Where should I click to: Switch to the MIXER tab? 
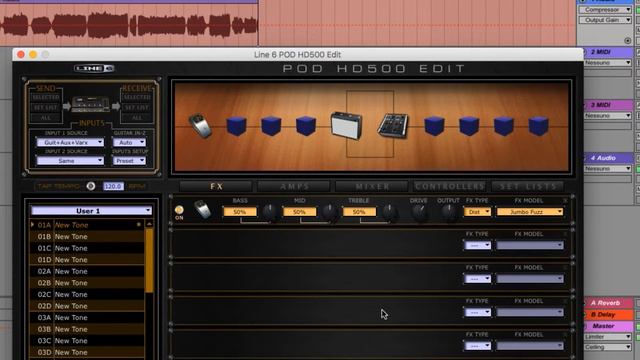point(372,187)
